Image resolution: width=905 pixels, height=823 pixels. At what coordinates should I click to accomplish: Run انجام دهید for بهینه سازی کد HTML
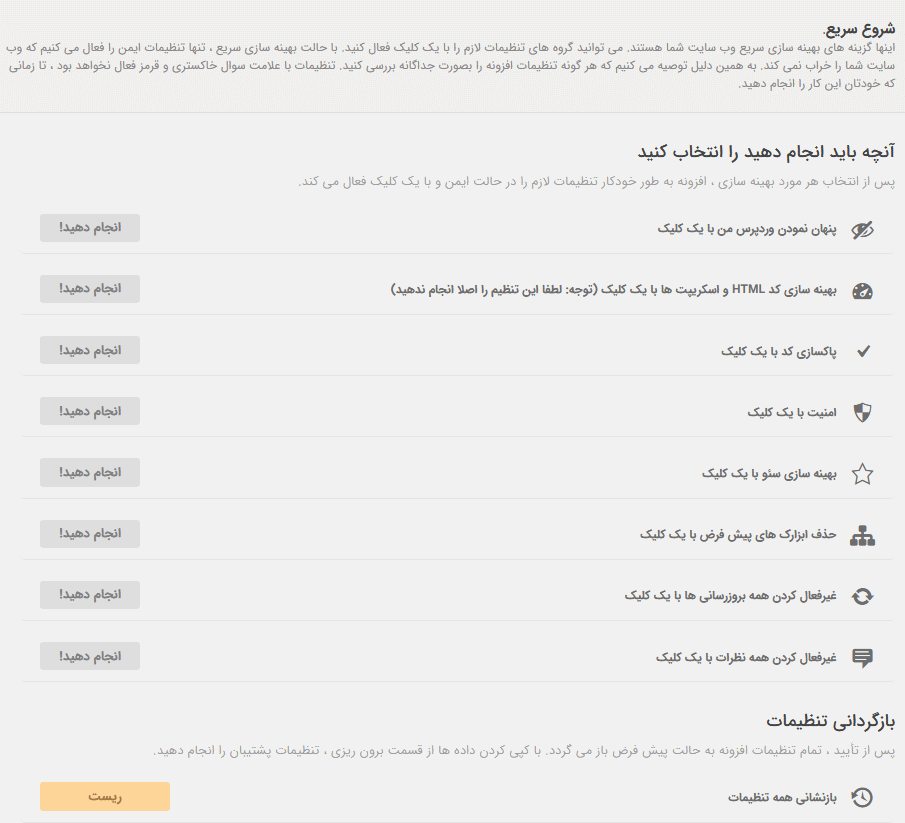point(90,289)
